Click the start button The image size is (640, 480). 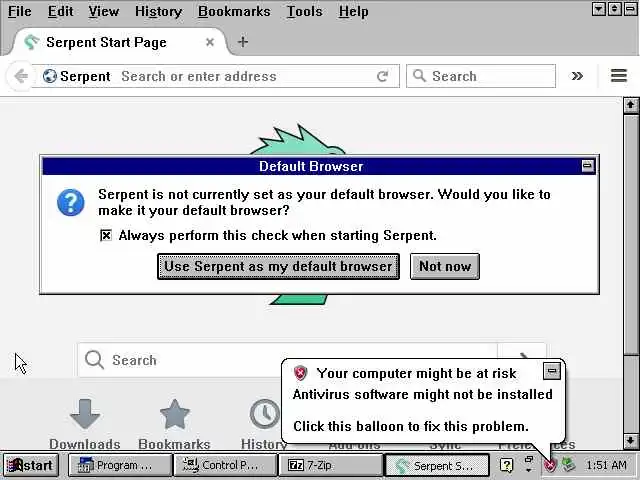click(x=31, y=465)
